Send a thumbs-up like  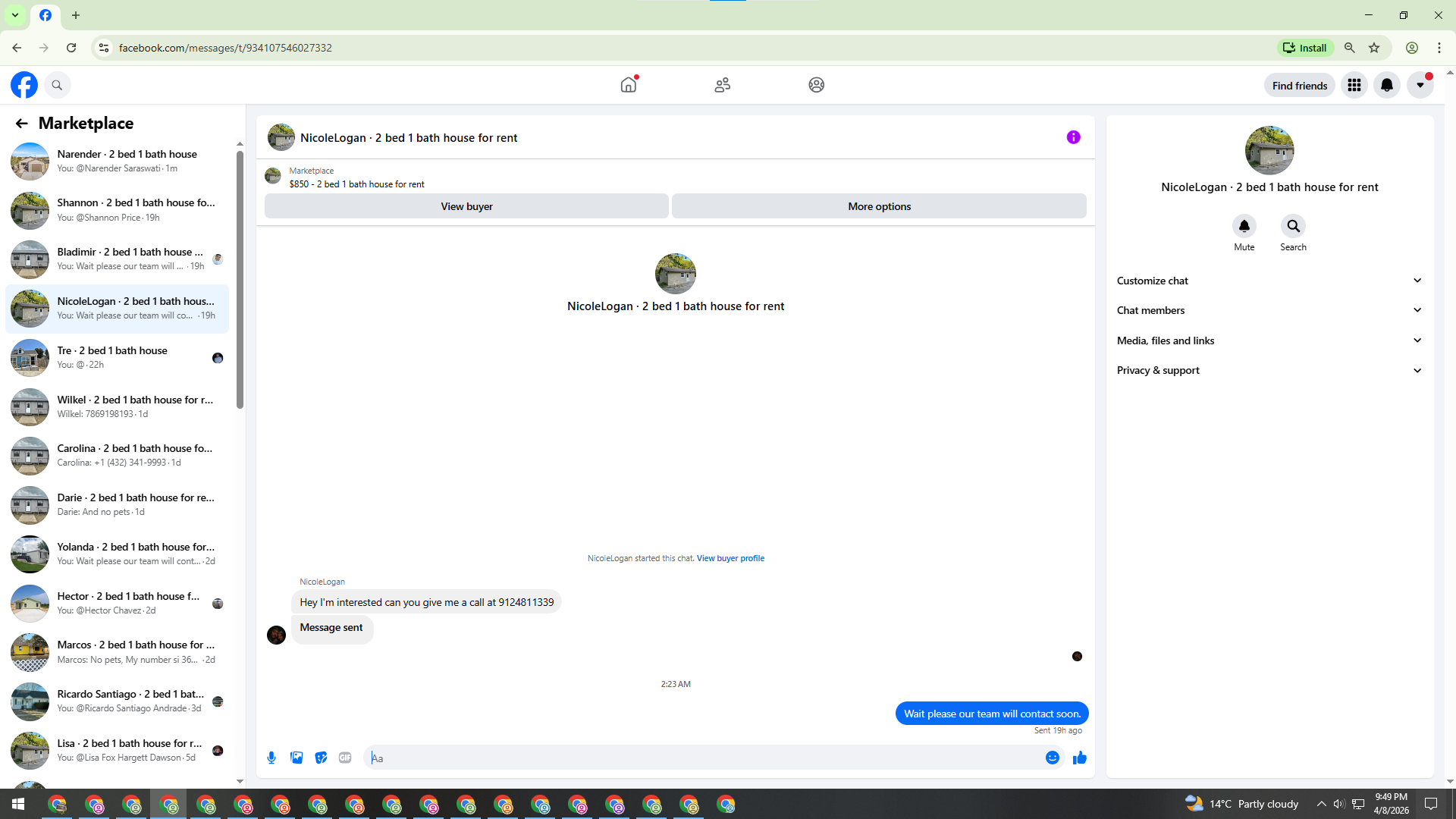pos(1080,758)
